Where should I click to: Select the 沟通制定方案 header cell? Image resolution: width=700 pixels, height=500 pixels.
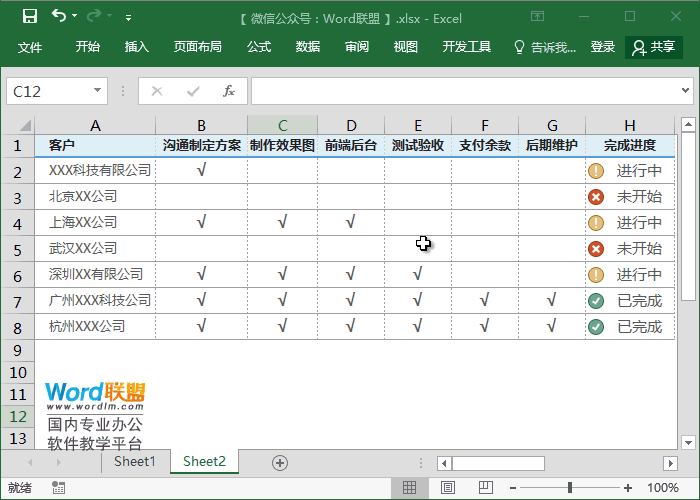201,146
